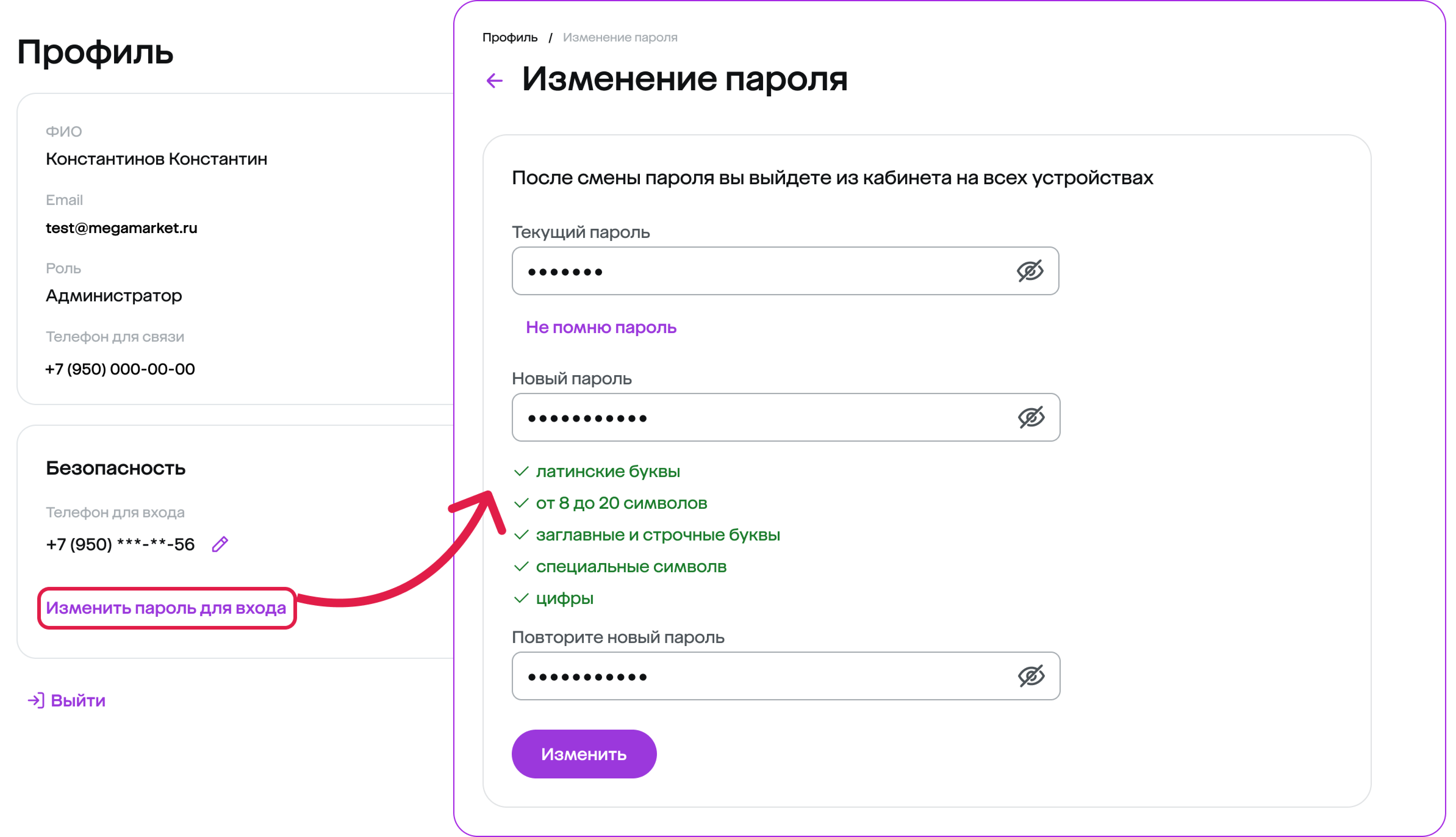Screen dimensions: 1456x837
Task: Click the pencil icon next to login phone
Action: click(x=220, y=544)
